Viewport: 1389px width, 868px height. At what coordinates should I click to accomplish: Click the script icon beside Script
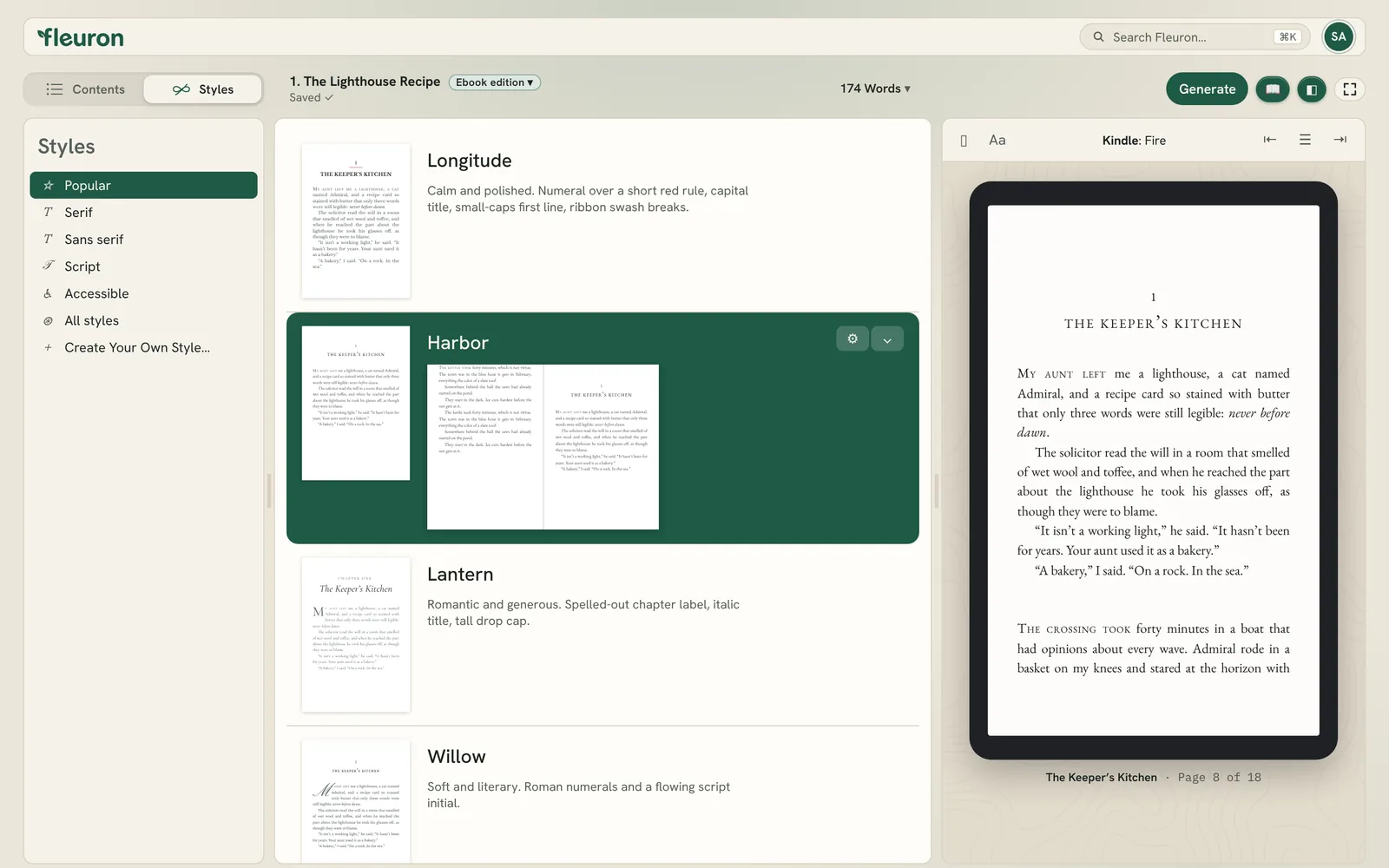49,266
